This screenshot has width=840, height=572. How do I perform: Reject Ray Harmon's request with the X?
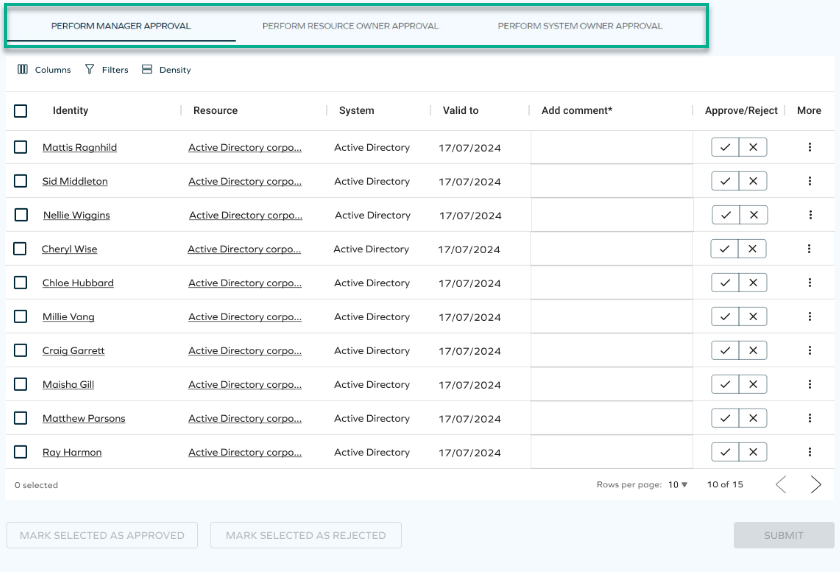point(753,452)
